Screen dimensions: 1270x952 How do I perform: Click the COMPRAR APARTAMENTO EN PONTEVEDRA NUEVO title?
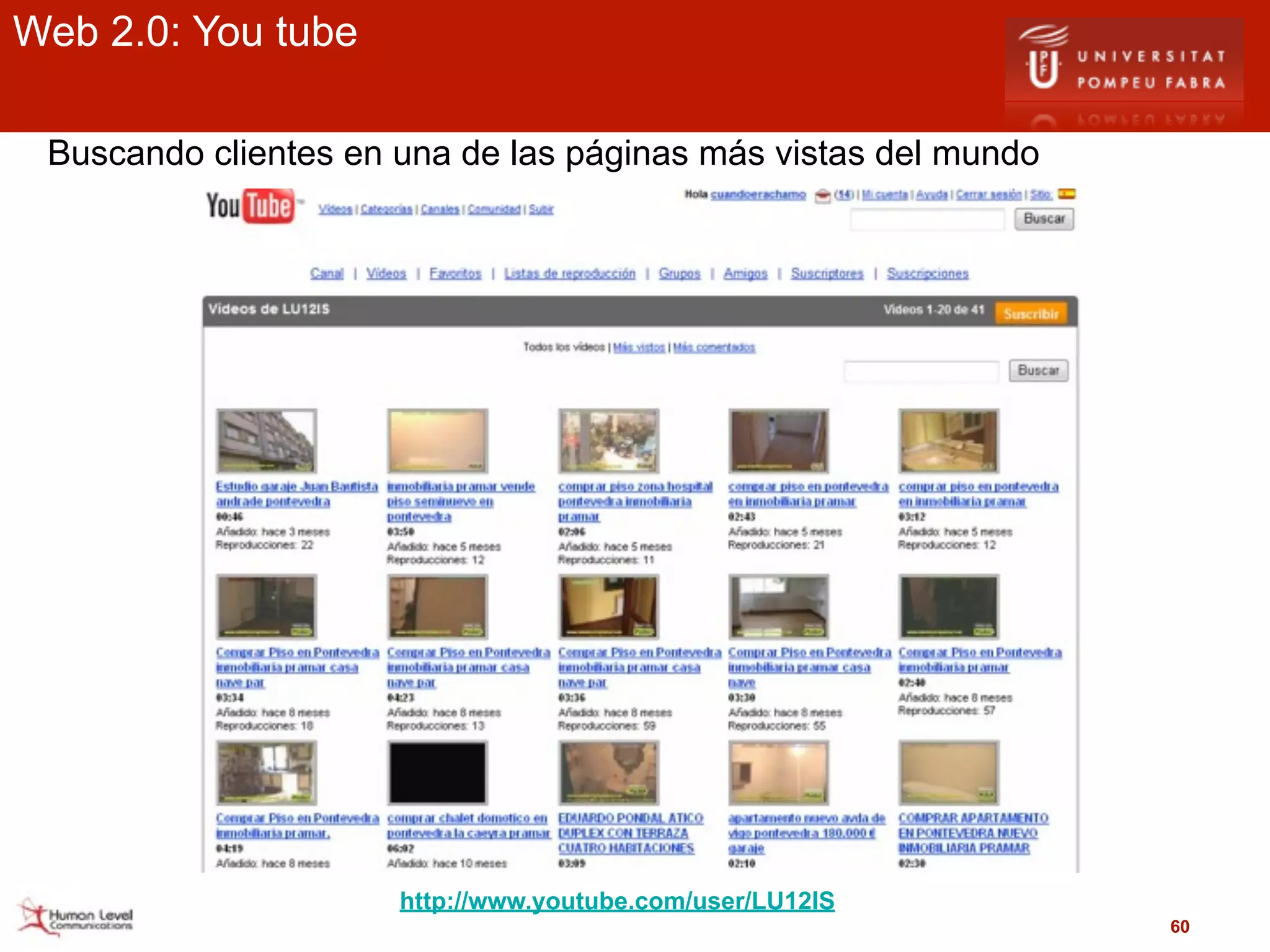(974, 833)
